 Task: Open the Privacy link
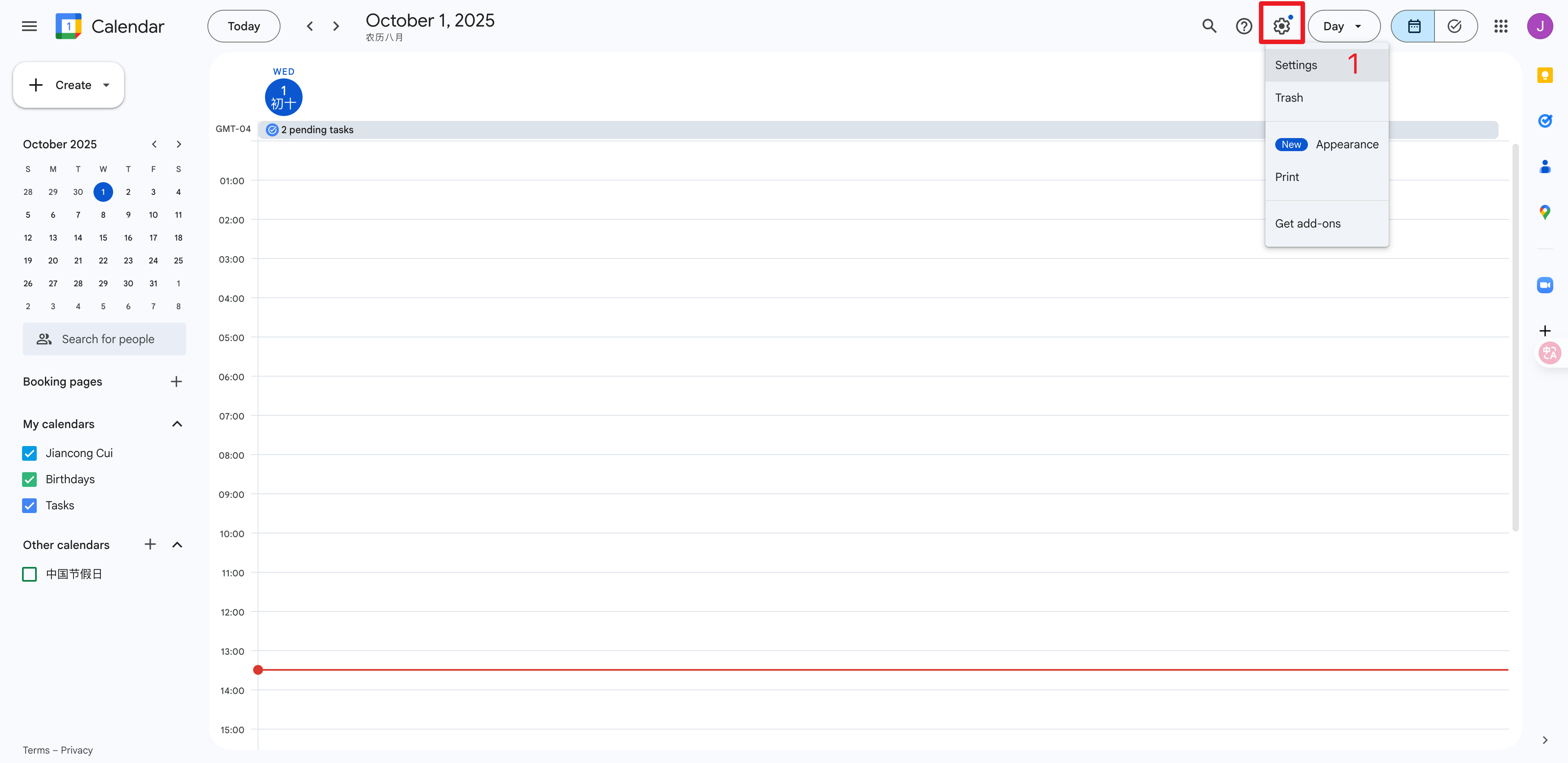(x=77, y=750)
